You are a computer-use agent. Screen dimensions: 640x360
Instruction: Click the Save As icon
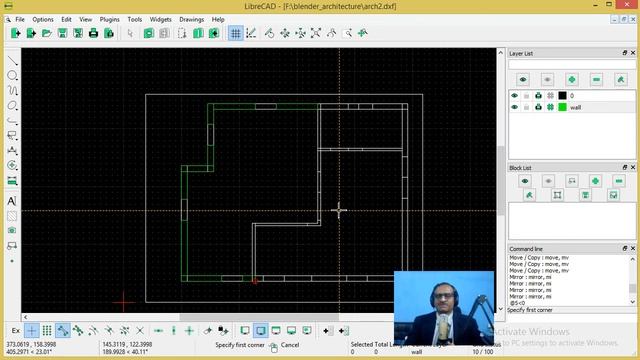point(78,33)
